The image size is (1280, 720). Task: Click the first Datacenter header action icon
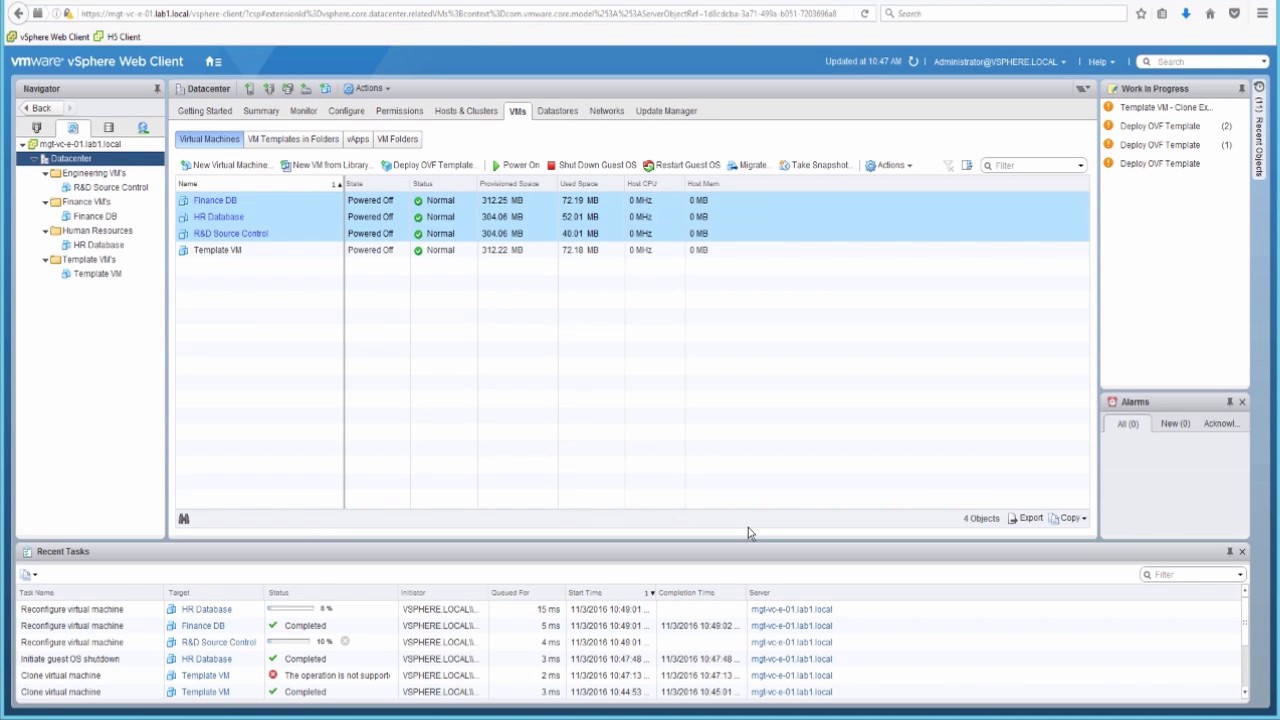pos(249,89)
